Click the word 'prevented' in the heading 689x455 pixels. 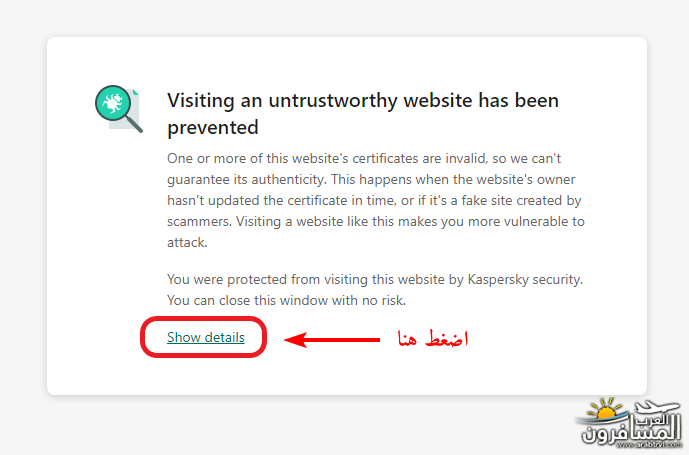pyautogui.click(x=213, y=127)
